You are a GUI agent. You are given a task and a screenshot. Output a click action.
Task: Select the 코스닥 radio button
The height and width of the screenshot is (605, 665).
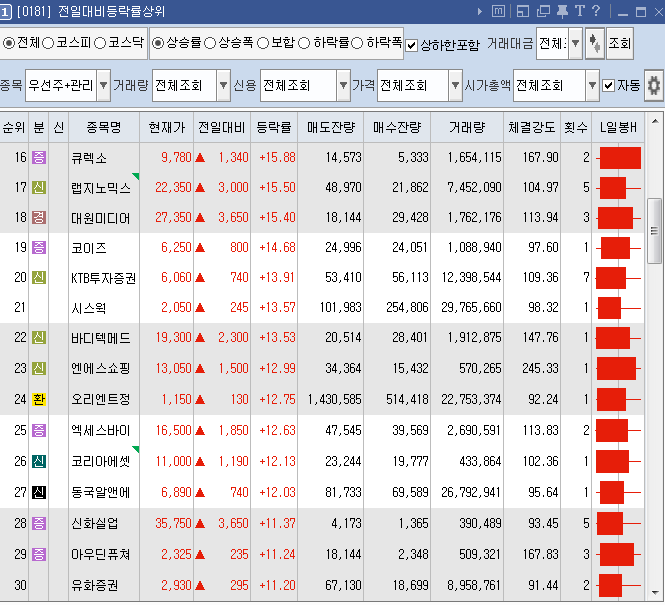click(100, 43)
